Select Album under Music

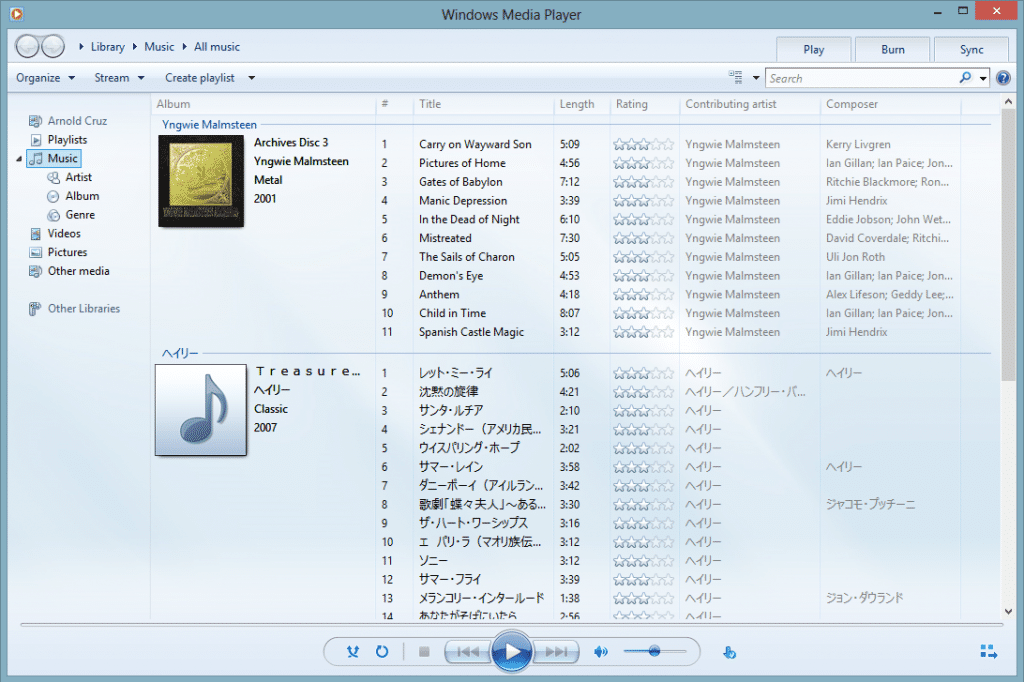pos(73,196)
